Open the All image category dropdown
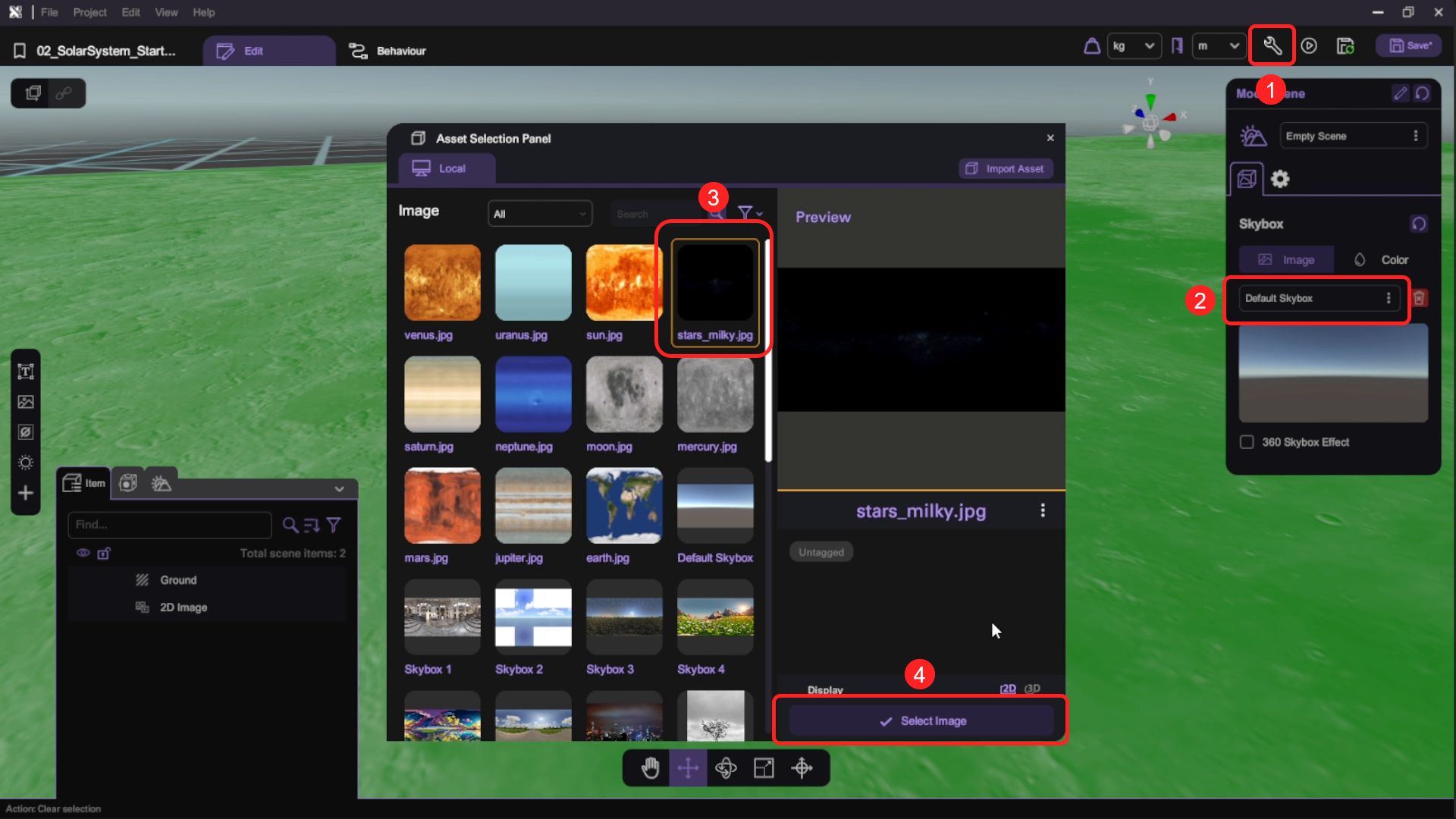The width and height of the screenshot is (1456, 819). (539, 214)
